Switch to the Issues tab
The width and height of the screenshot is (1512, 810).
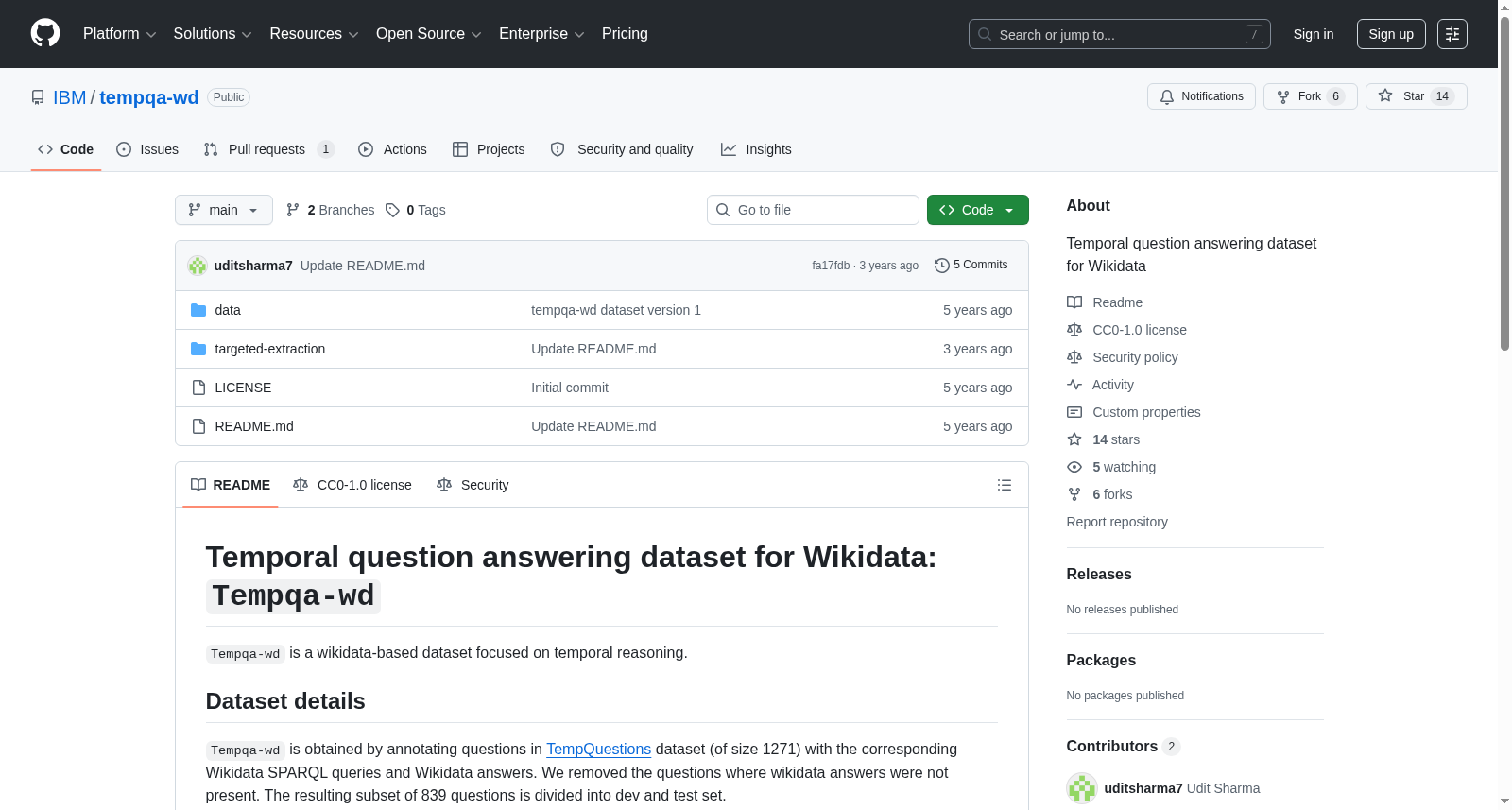point(147,149)
